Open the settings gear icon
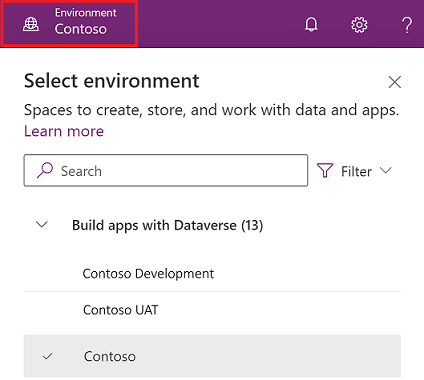The width and height of the screenshot is (424, 380). 359,25
